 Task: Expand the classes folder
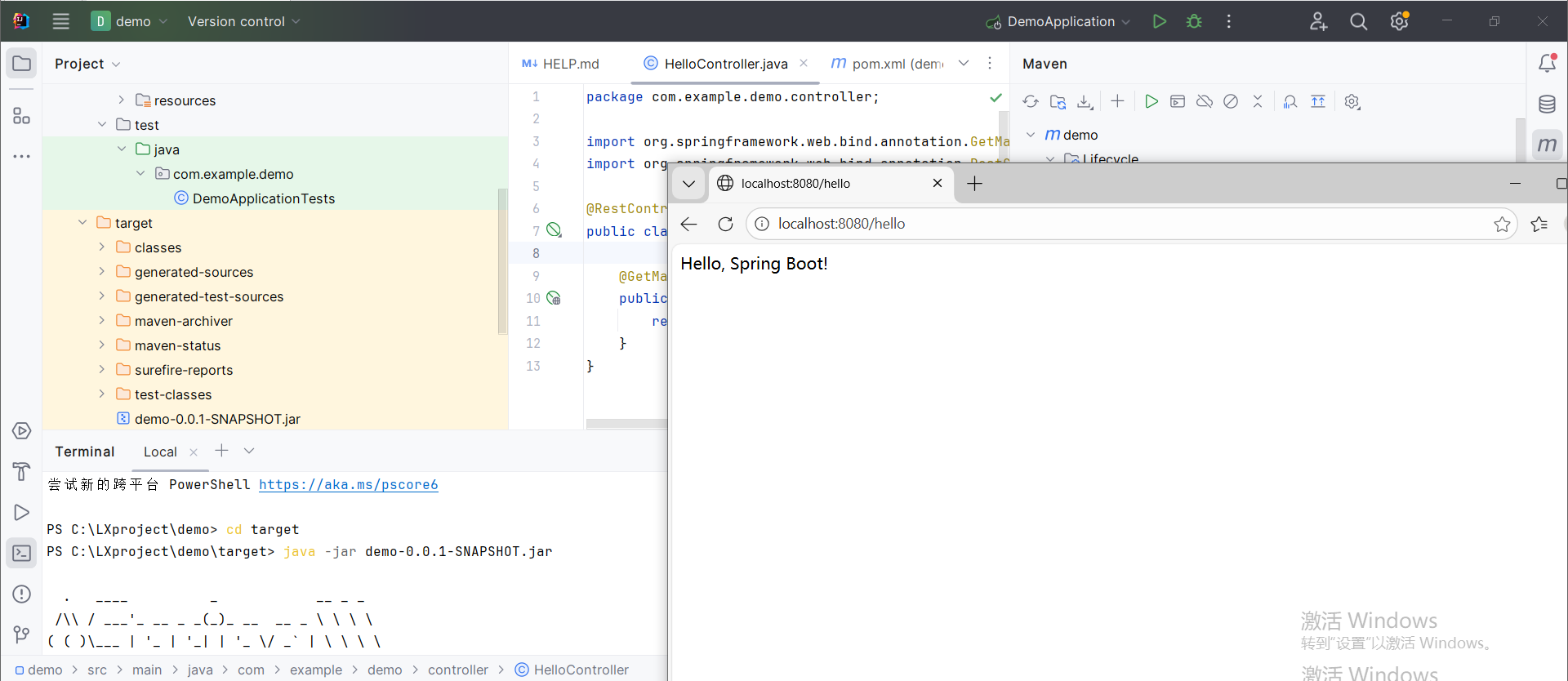click(101, 247)
